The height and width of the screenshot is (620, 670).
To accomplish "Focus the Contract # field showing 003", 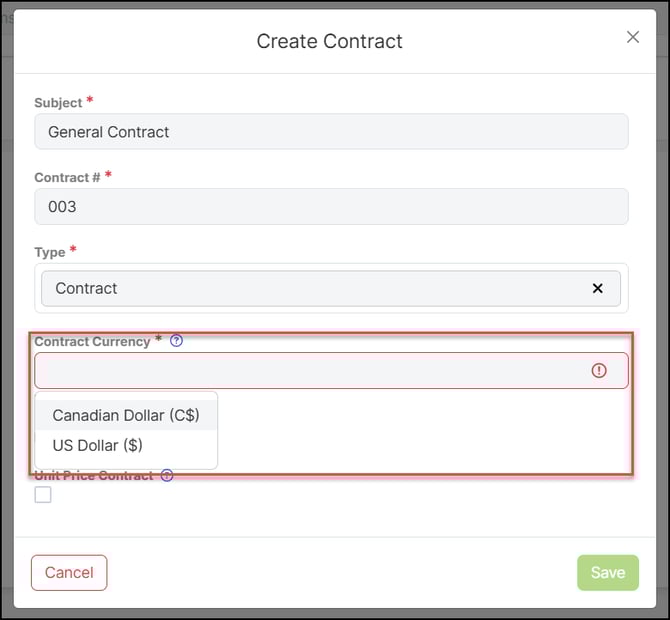I will [331, 207].
